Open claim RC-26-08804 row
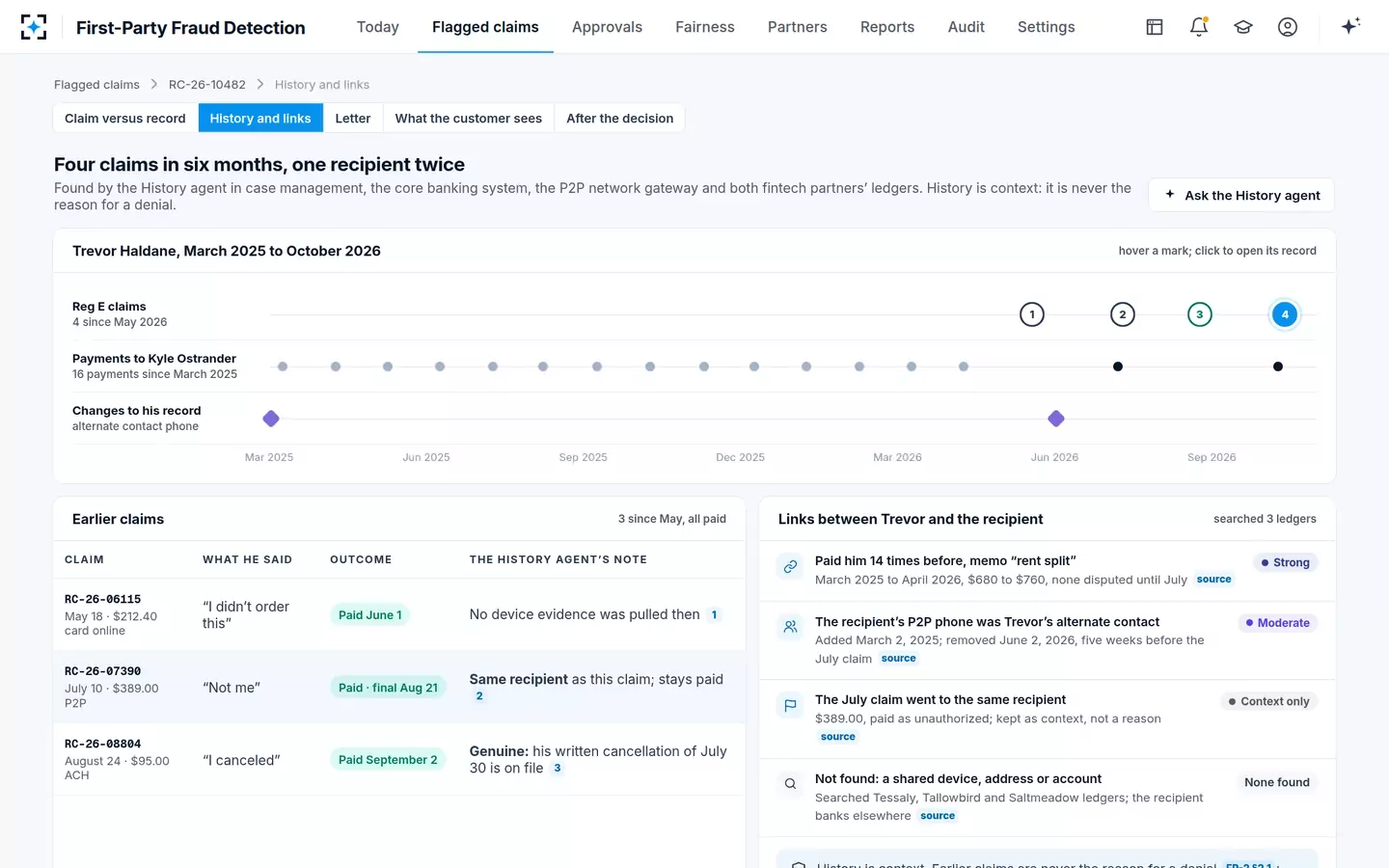The image size is (1389, 868). click(x=399, y=759)
